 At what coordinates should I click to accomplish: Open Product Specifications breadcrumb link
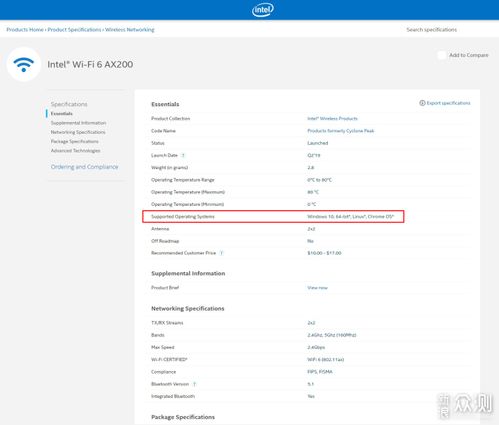(74, 30)
